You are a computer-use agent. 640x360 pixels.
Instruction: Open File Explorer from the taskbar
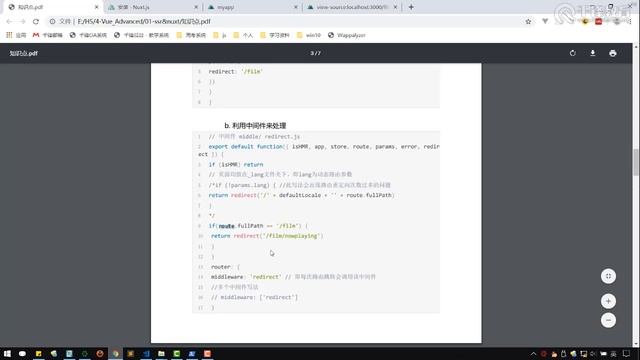(161, 353)
